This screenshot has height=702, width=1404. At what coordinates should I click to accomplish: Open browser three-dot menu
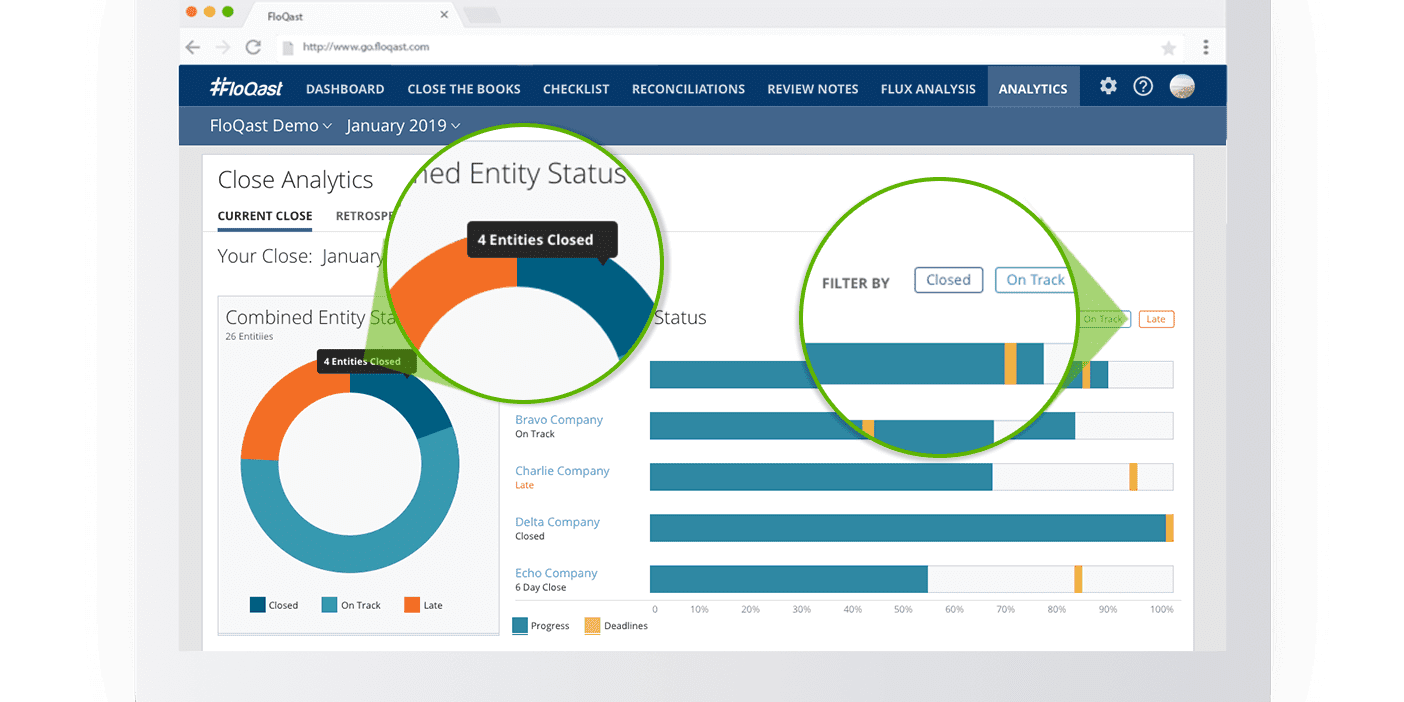pos(1206,47)
